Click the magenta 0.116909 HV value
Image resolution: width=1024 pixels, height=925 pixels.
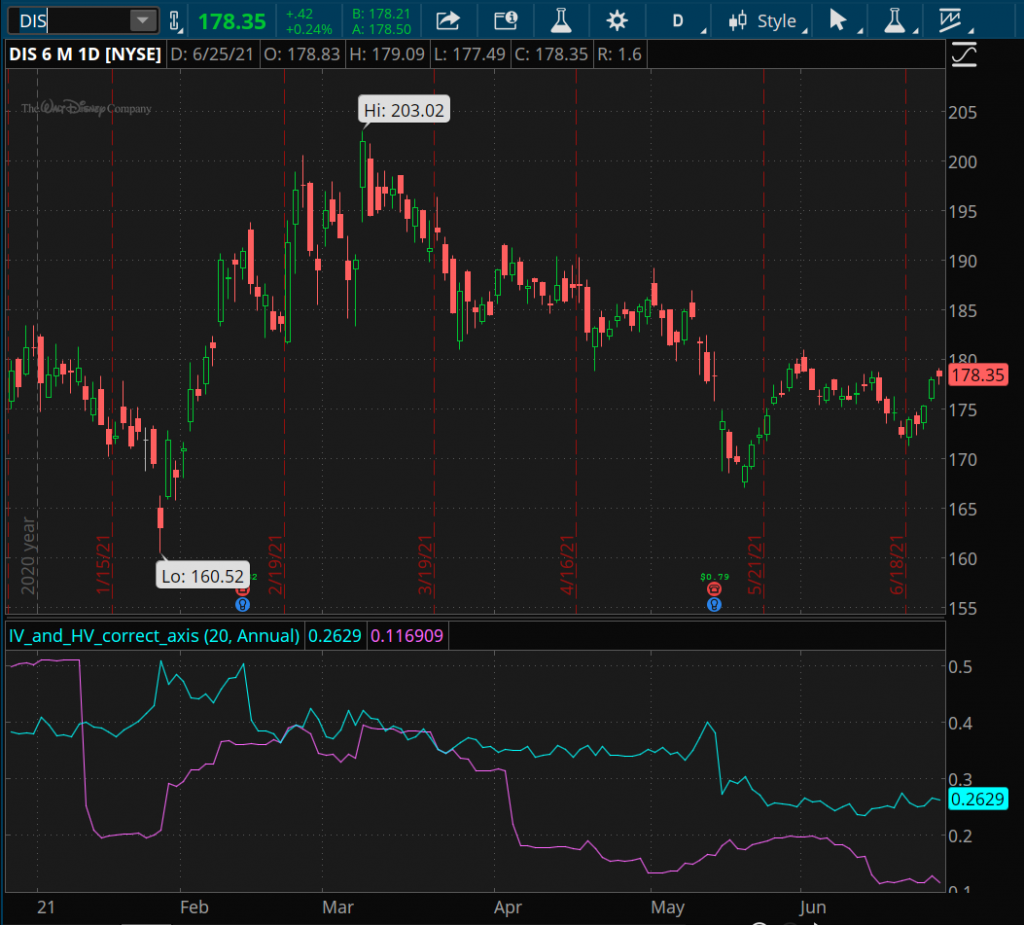click(407, 636)
